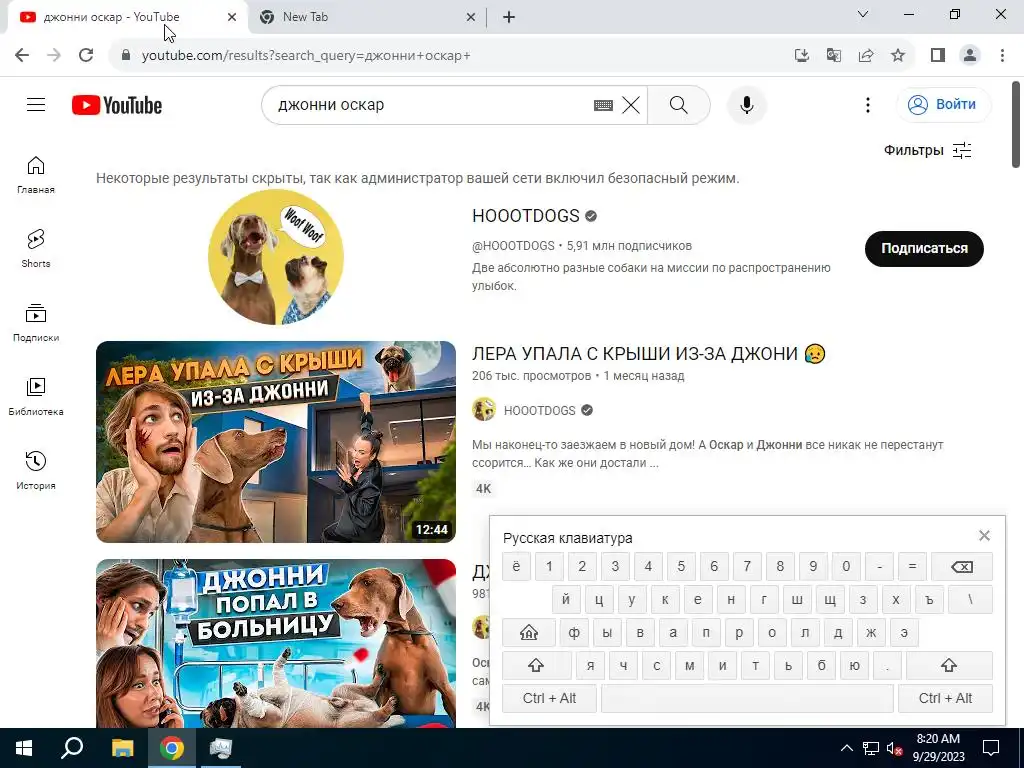This screenshot has width=1024, height=768.
Task: Clear the search query with the X
Action: click(631, 105)
